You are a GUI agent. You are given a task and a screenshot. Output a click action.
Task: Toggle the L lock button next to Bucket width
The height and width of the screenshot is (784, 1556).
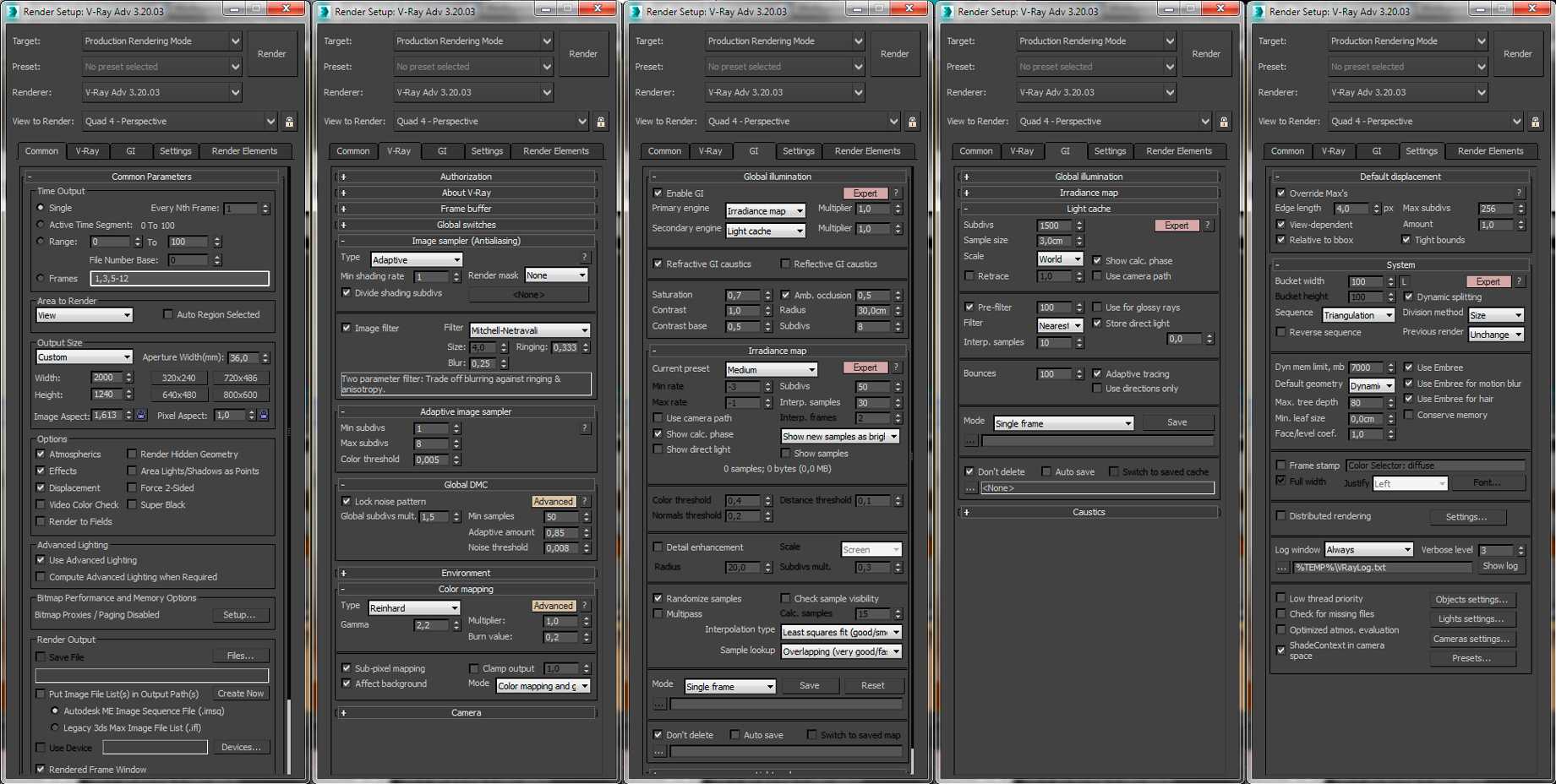[x=1404, y=281]
